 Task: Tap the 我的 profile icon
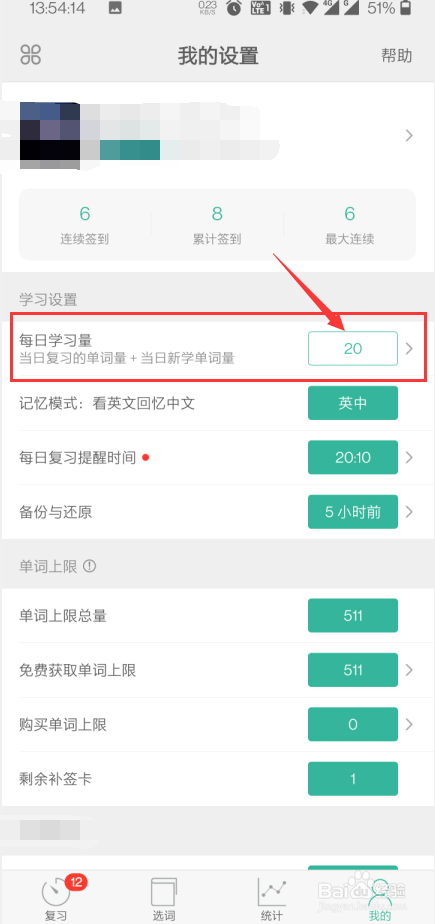381,892
